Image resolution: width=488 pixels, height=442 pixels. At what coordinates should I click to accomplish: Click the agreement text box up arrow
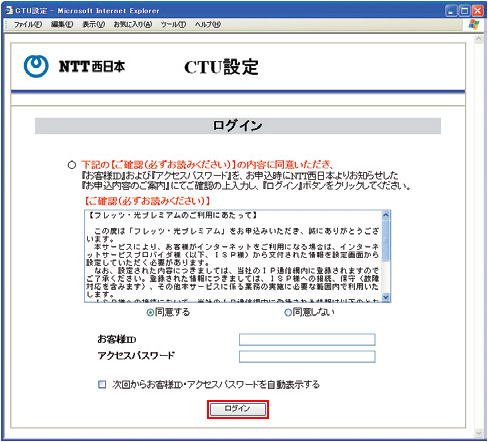(x=386, y=215)
